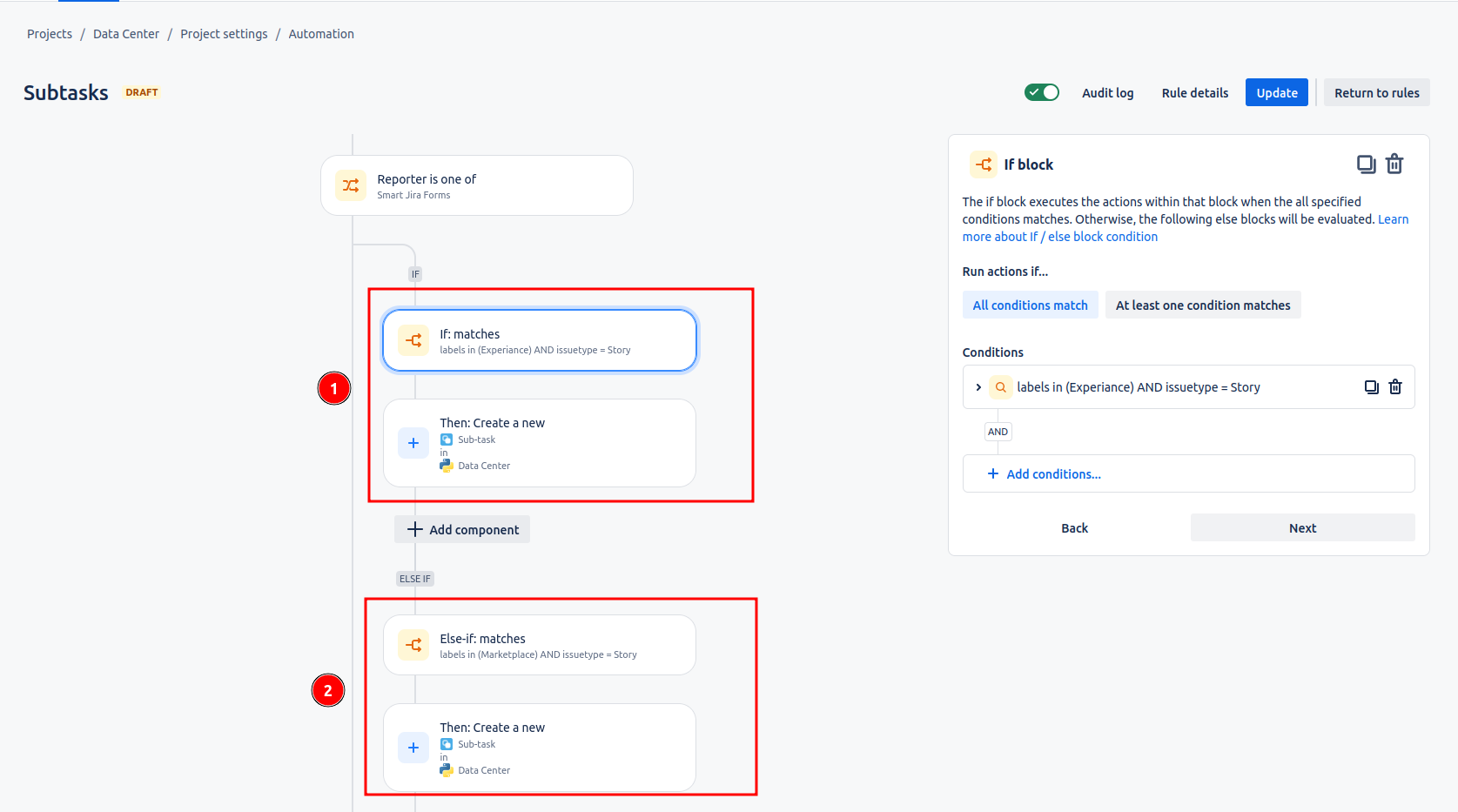
Task: Click the If block duplicate icon in panel header
Action: coord(1366,164)
